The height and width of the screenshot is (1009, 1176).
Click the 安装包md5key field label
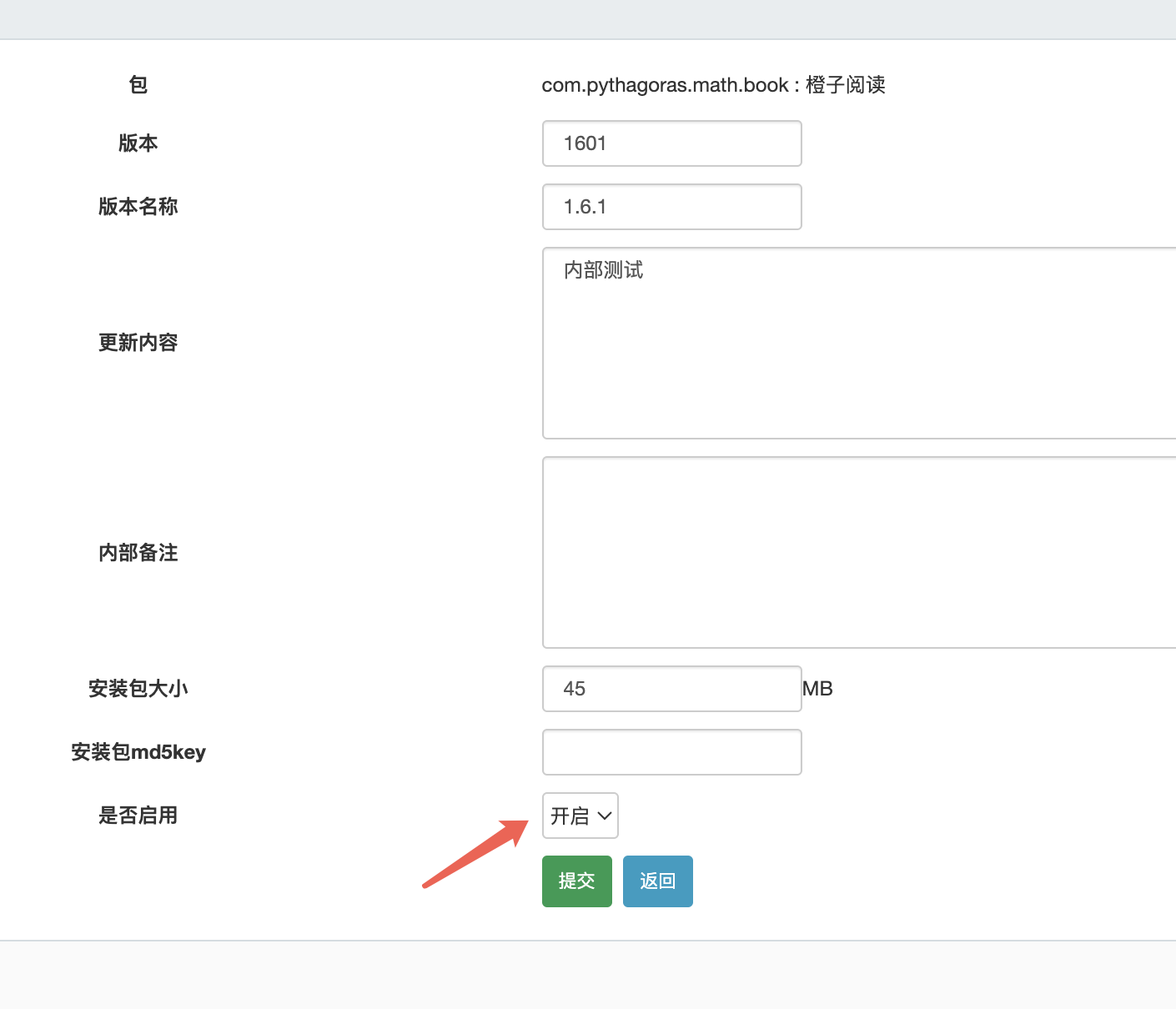pos(138,752)
